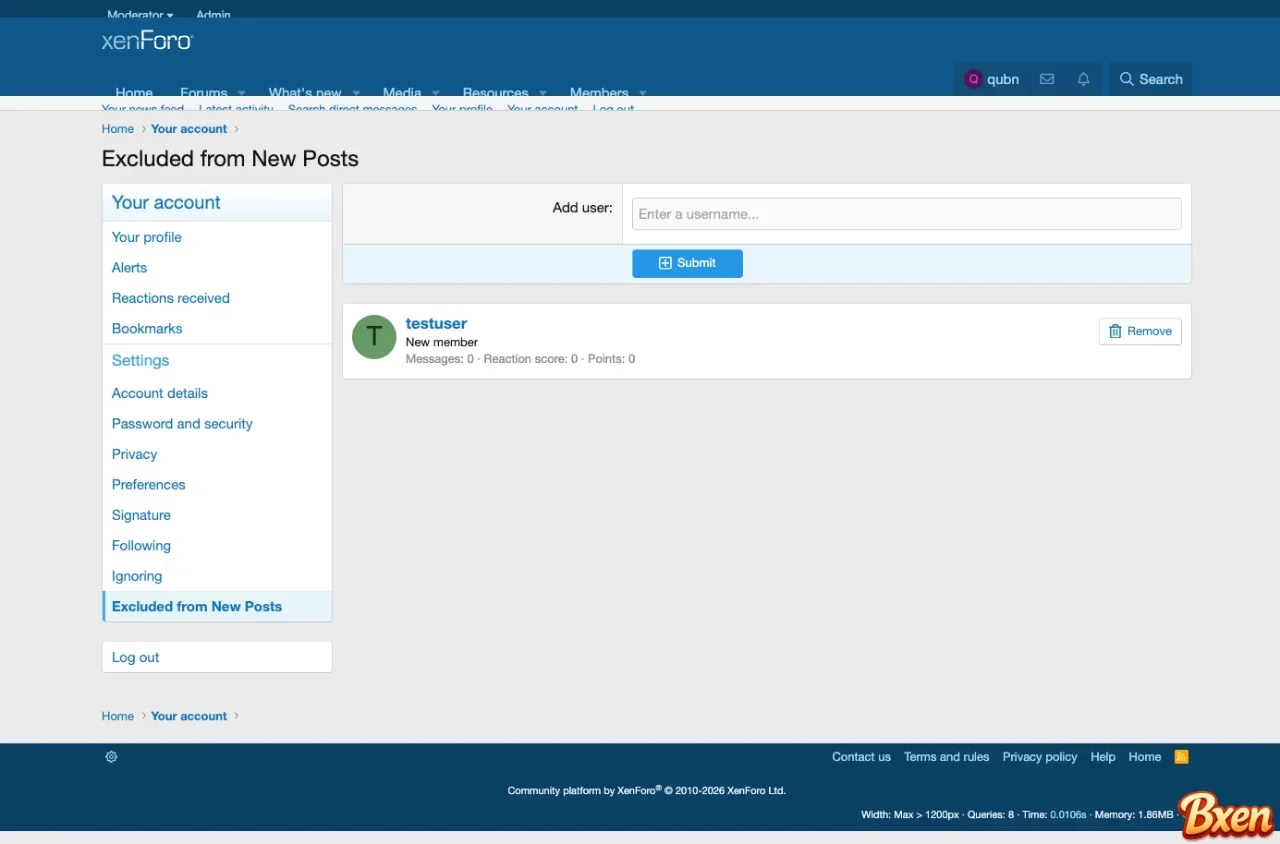Viewport: 1280px width, 844px height.
Task: Open style chooser gear icon in footer
Action: coord(111,757)
